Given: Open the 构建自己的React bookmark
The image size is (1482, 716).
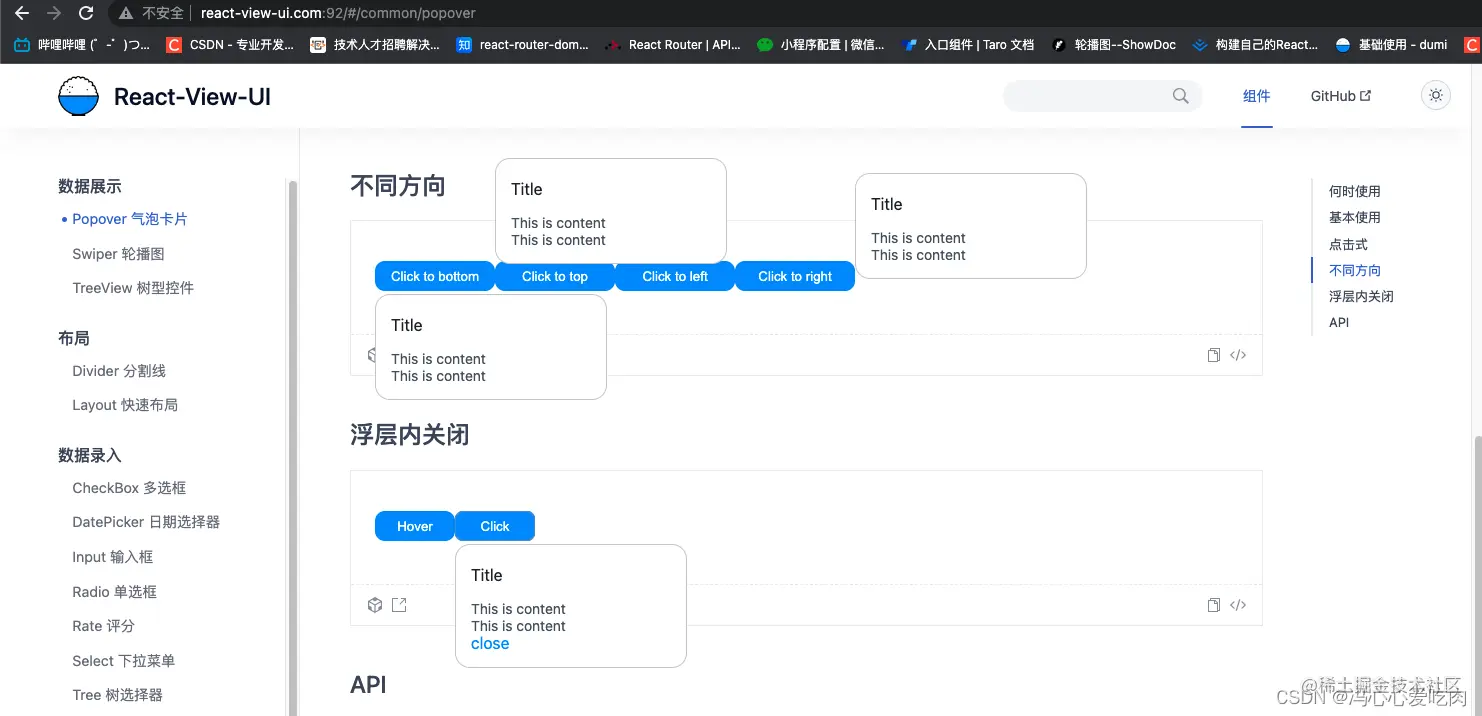Looking at the screenshot, I should coord(1256,45).
